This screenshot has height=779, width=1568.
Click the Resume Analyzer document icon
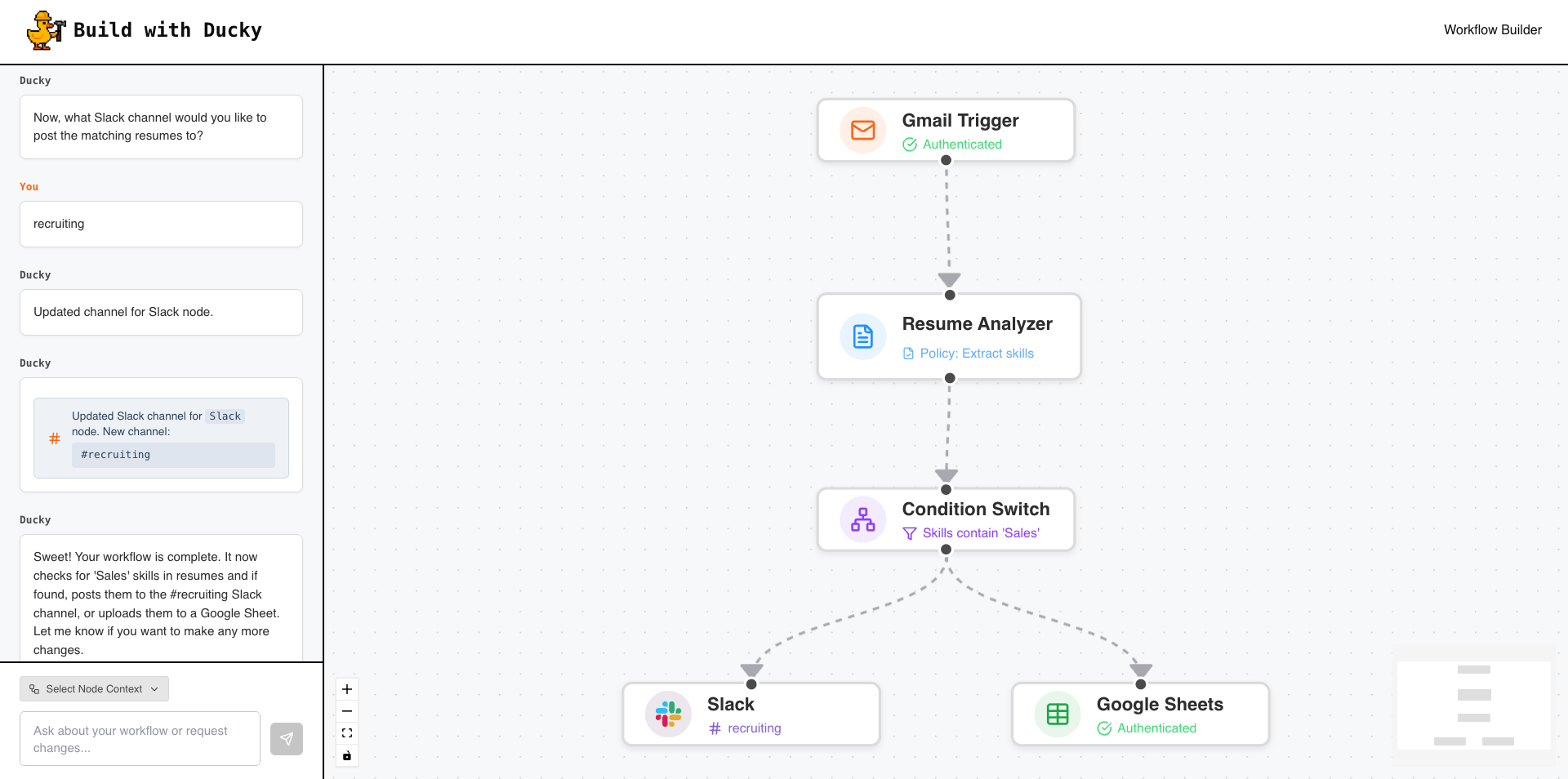(x=863, y=336)
